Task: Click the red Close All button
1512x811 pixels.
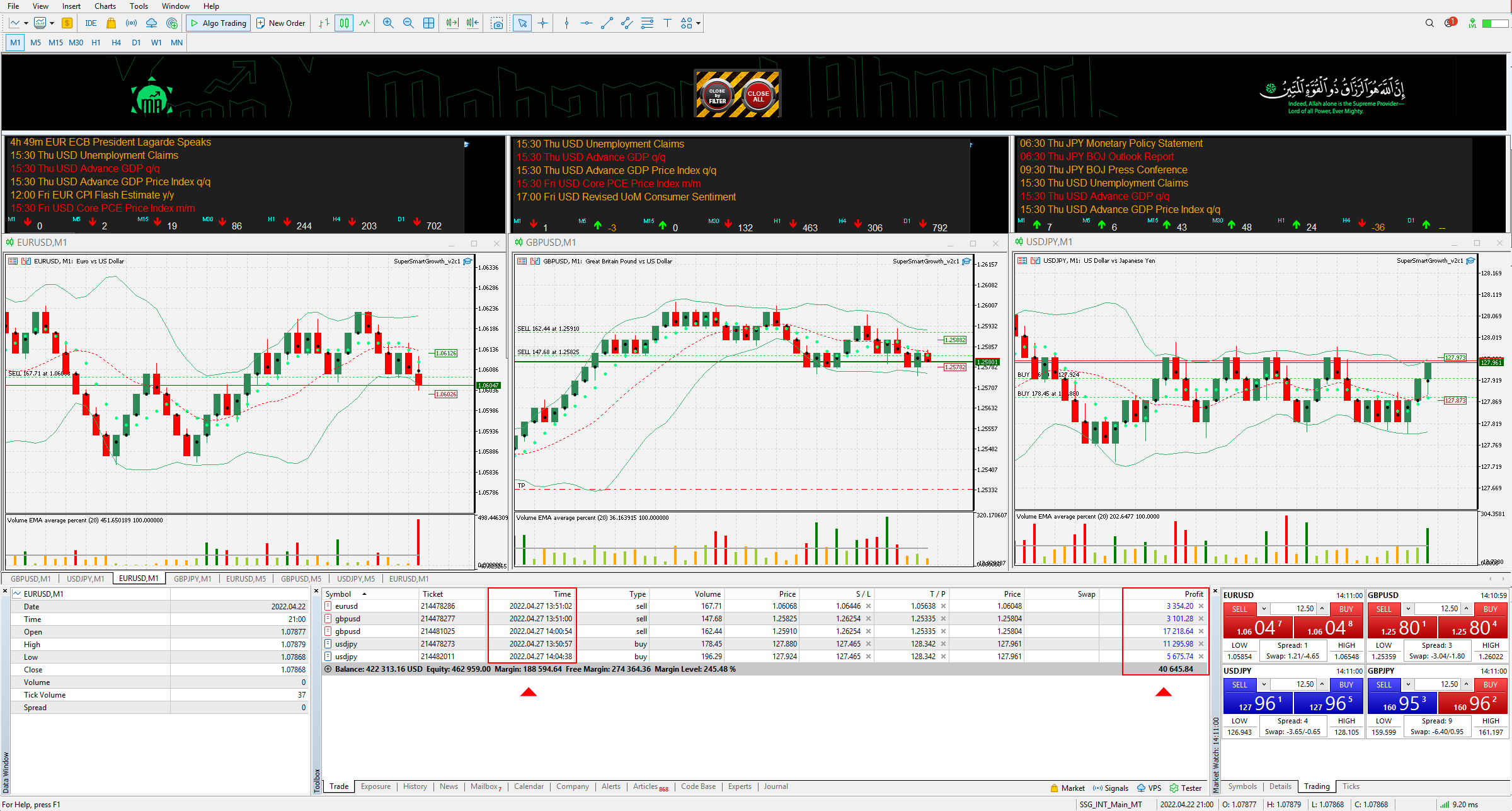Action: 758,95
